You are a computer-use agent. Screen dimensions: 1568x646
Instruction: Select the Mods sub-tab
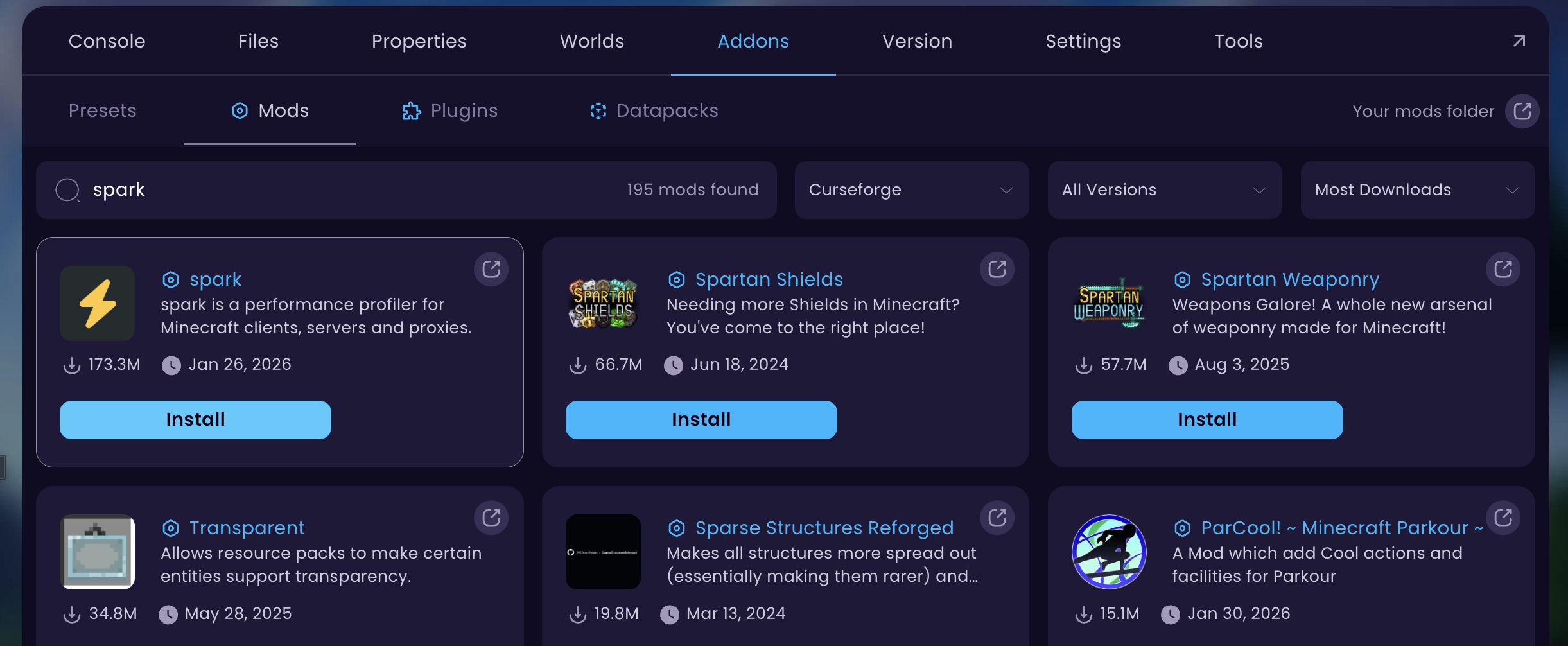pos(270,110)
